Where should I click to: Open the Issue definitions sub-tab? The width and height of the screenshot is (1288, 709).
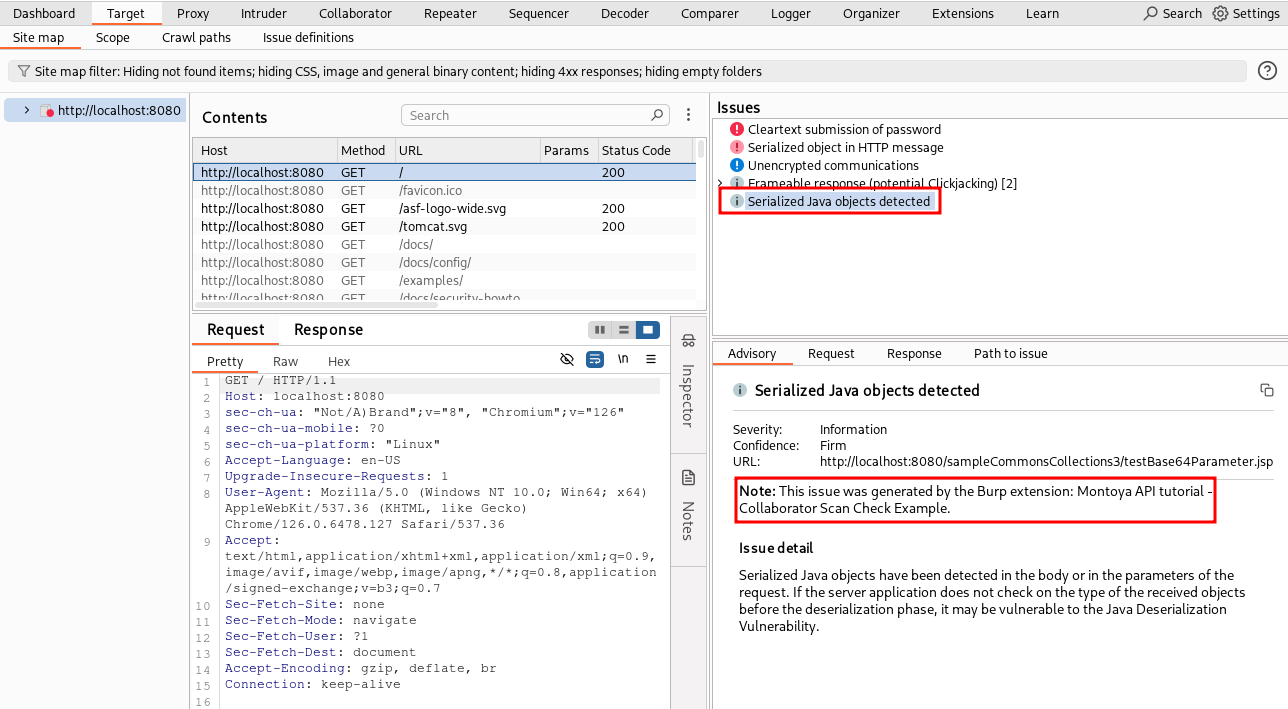tap(308, 37)
